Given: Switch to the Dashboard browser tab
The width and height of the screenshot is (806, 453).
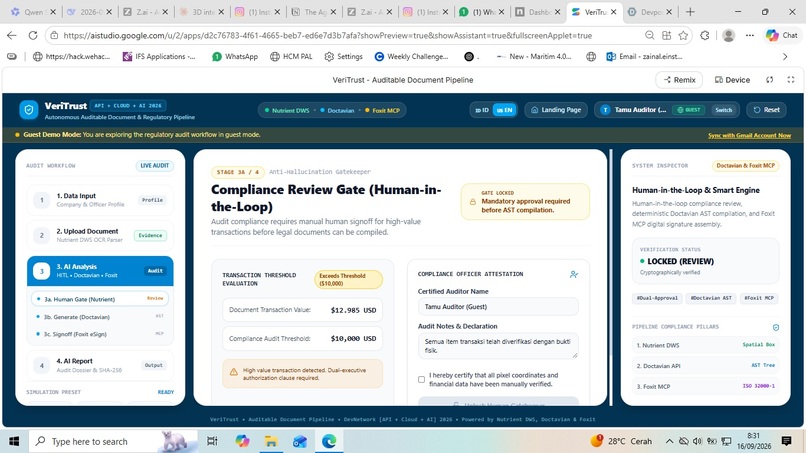Looking at the screenshot, I should (x=537, y=11).
